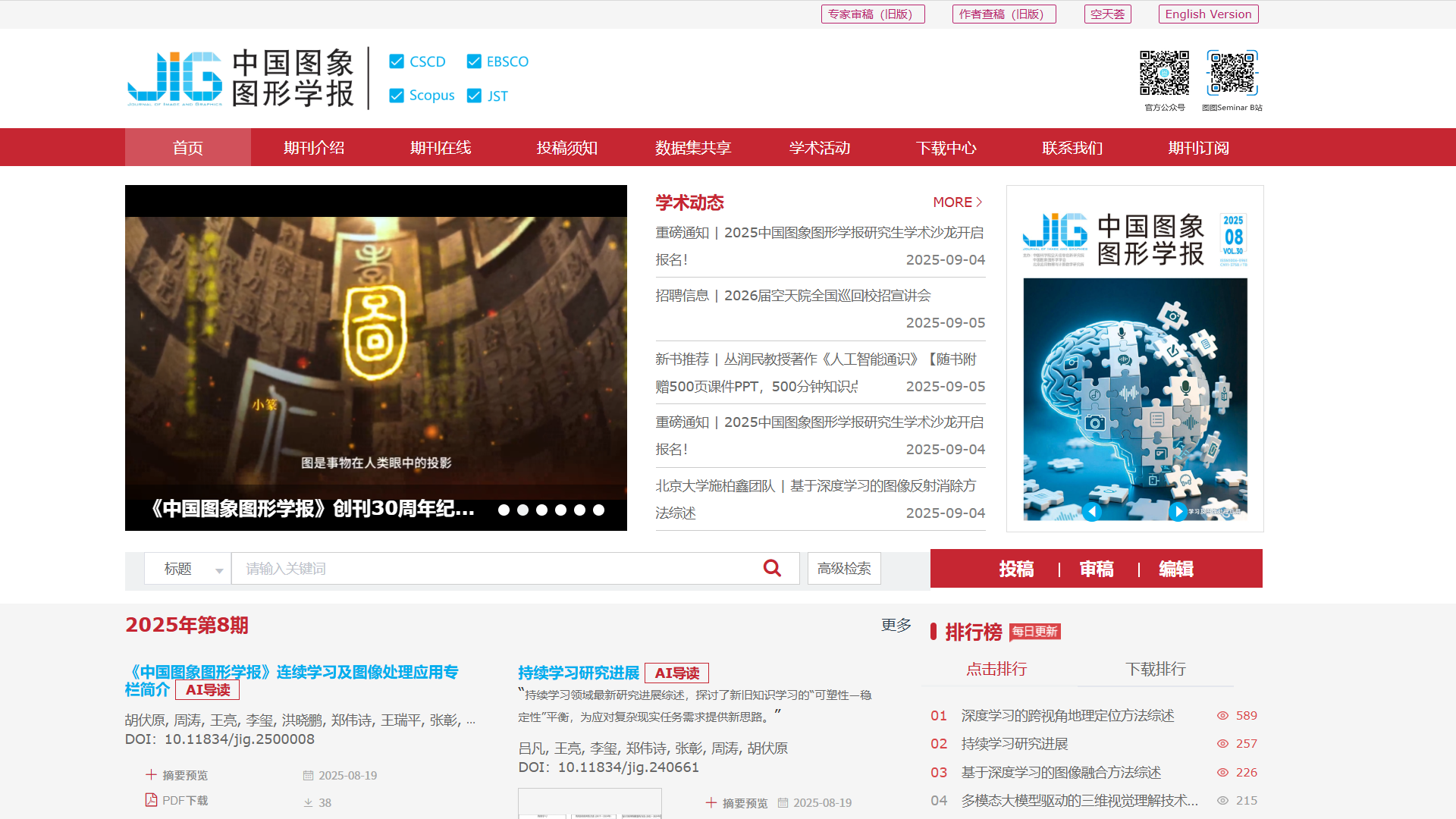Click the previous cover arrow icon
1456x819 pixels.
pos(1091,512)
